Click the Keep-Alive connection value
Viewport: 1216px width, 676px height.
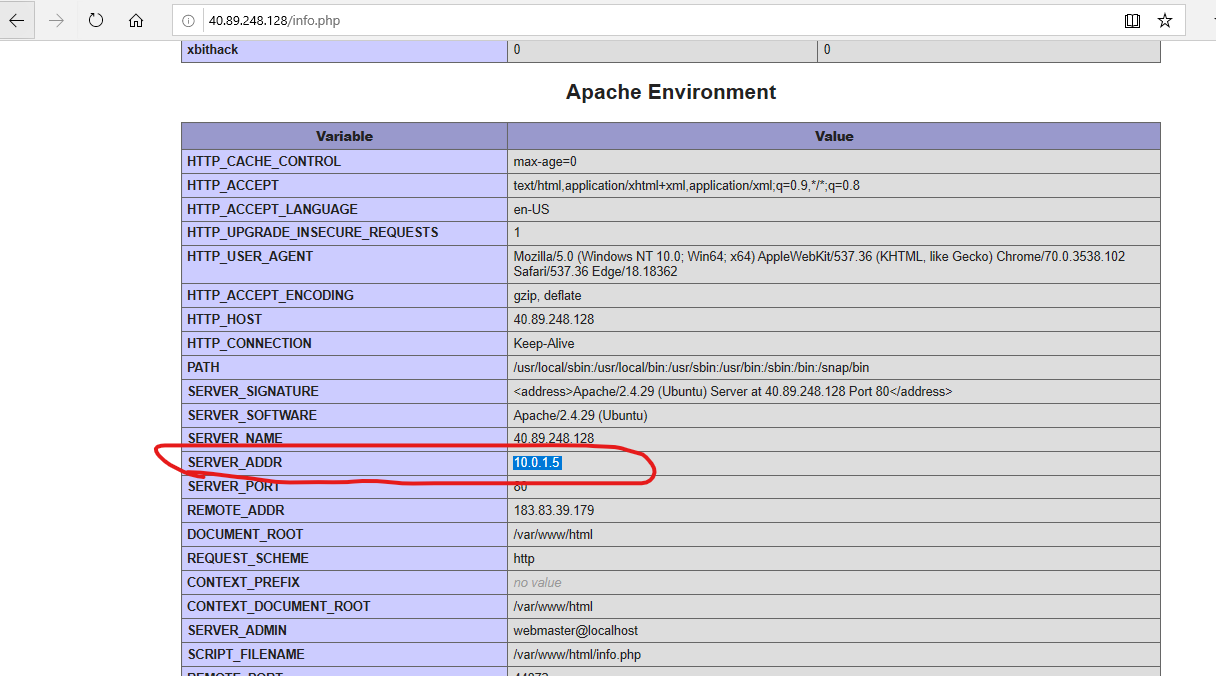tap(544, 343)
